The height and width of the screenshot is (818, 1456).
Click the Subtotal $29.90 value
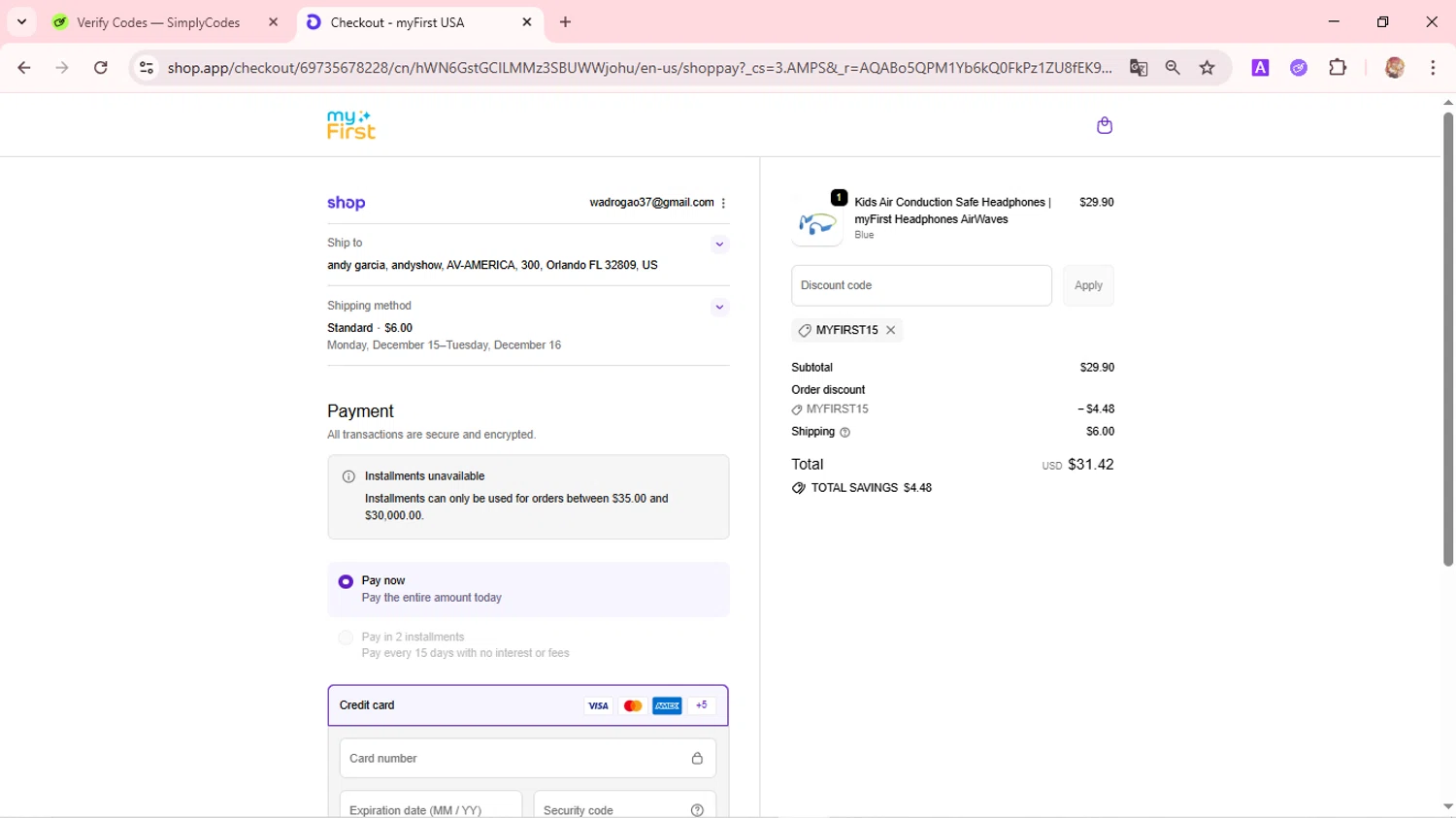pos(1097,368)
